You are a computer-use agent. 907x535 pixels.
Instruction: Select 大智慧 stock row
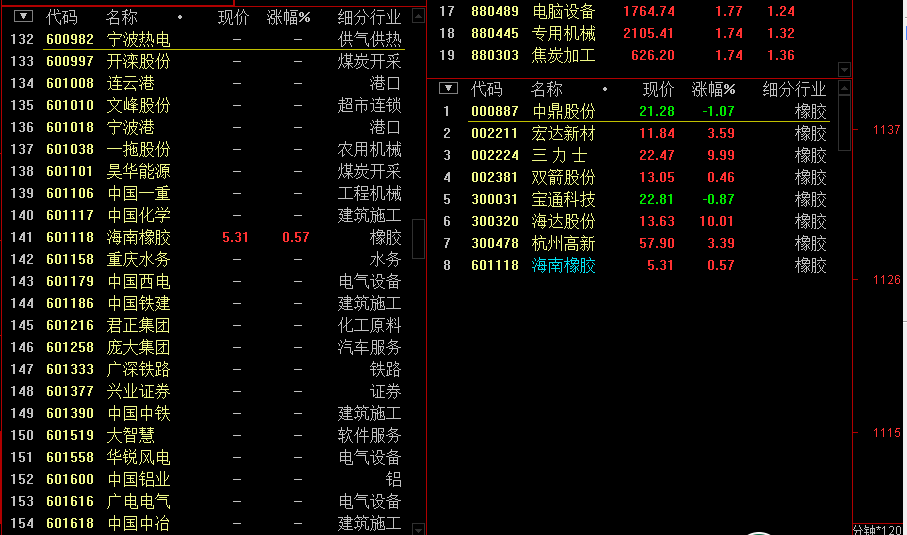[x=207, y=435]
